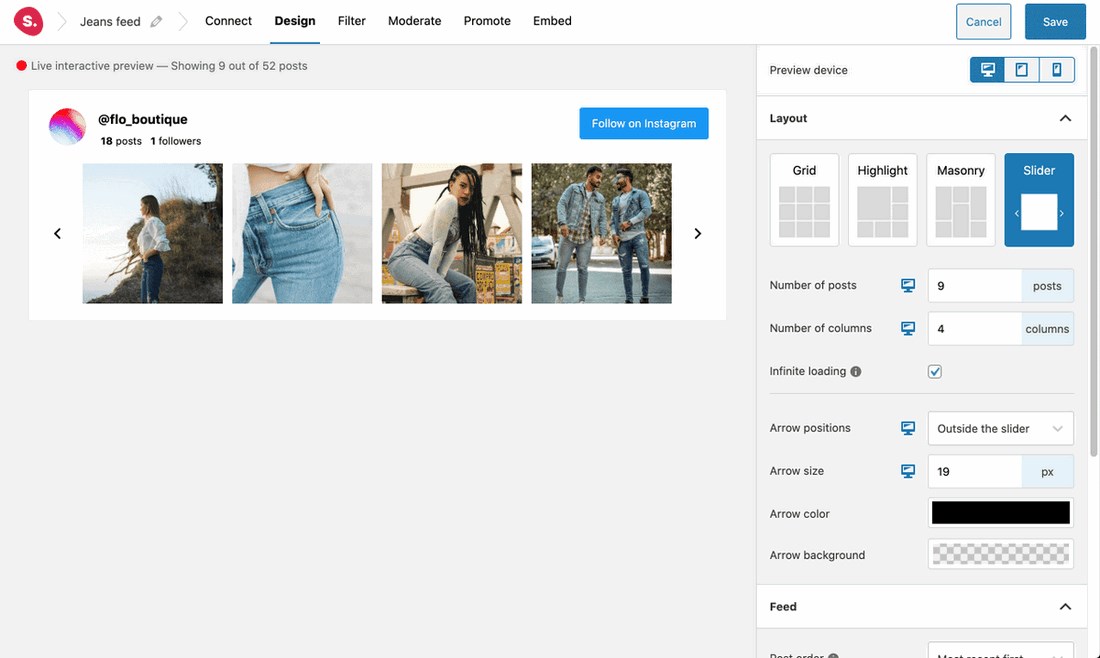Click '18 posts' count text
1100x658 pixels.
pyautogui.click(x=121, y=141)
